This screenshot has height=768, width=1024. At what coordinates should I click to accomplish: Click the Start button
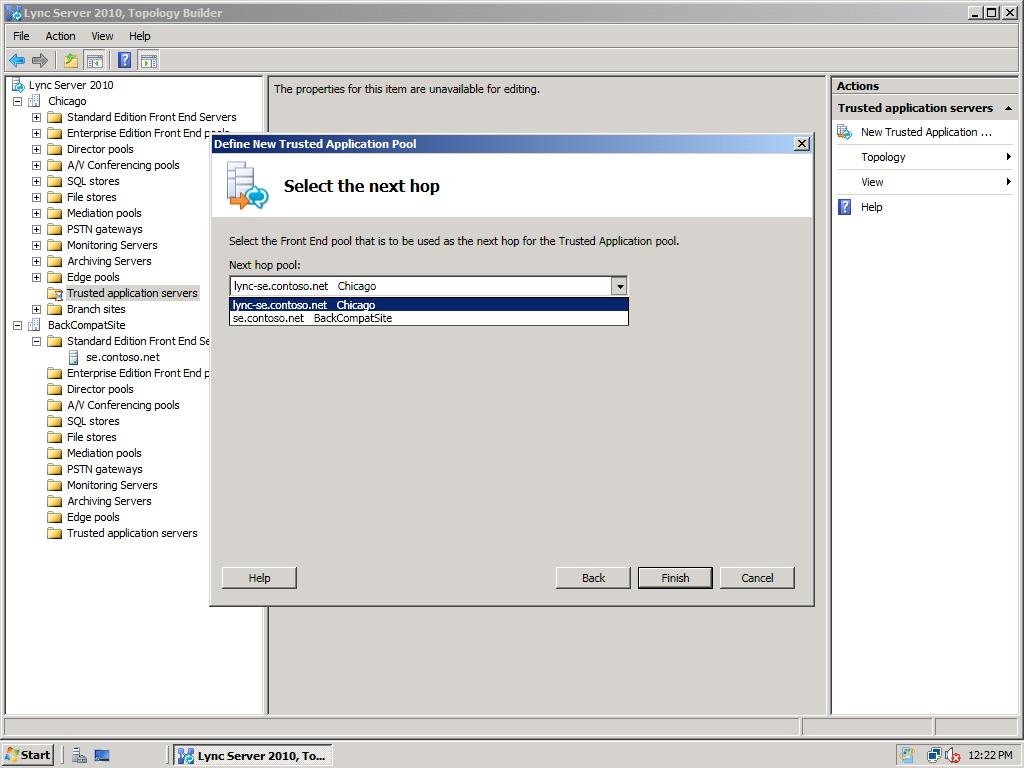point(27,756)
